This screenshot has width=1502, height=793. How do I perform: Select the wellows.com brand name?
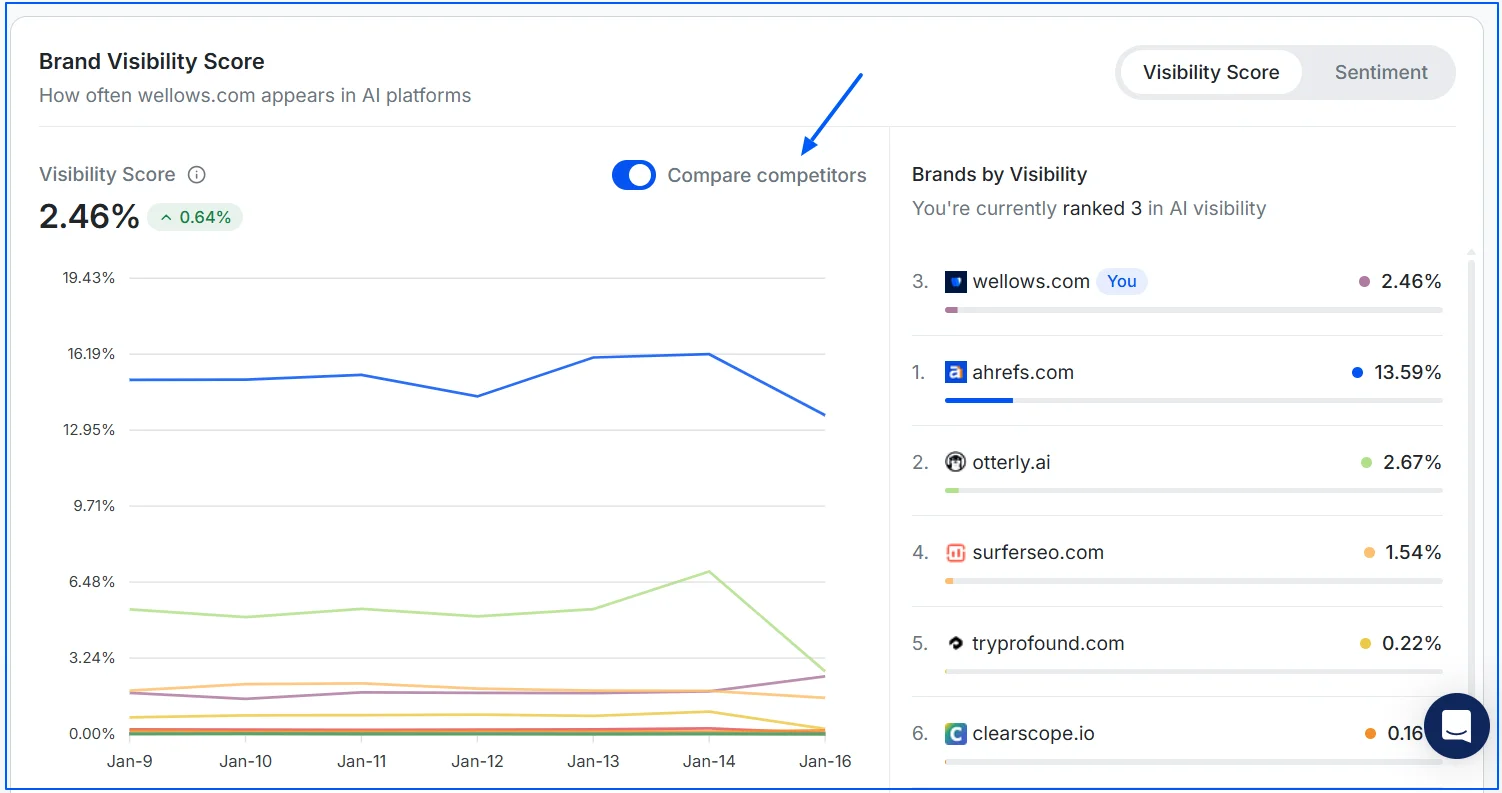[1031, 282]
